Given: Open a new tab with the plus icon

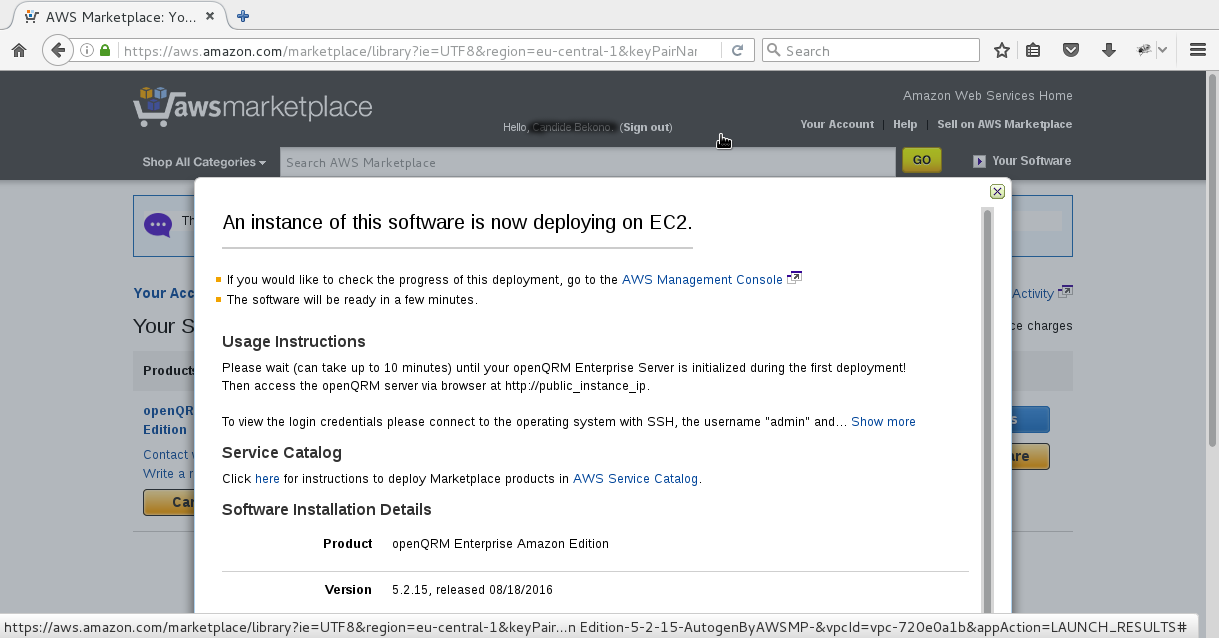Looking at the screenshot, I should click(243, 16).
